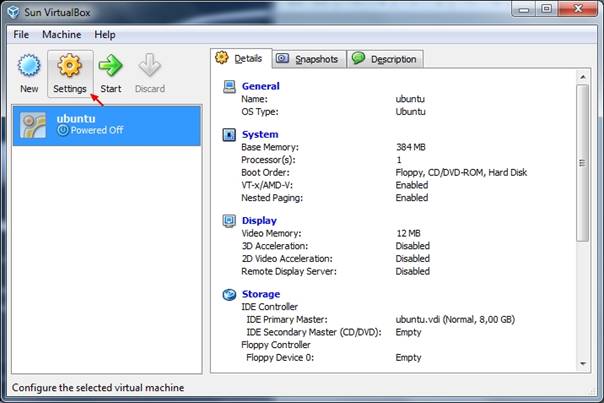Click the Storage section disk icon

point(229,295)
